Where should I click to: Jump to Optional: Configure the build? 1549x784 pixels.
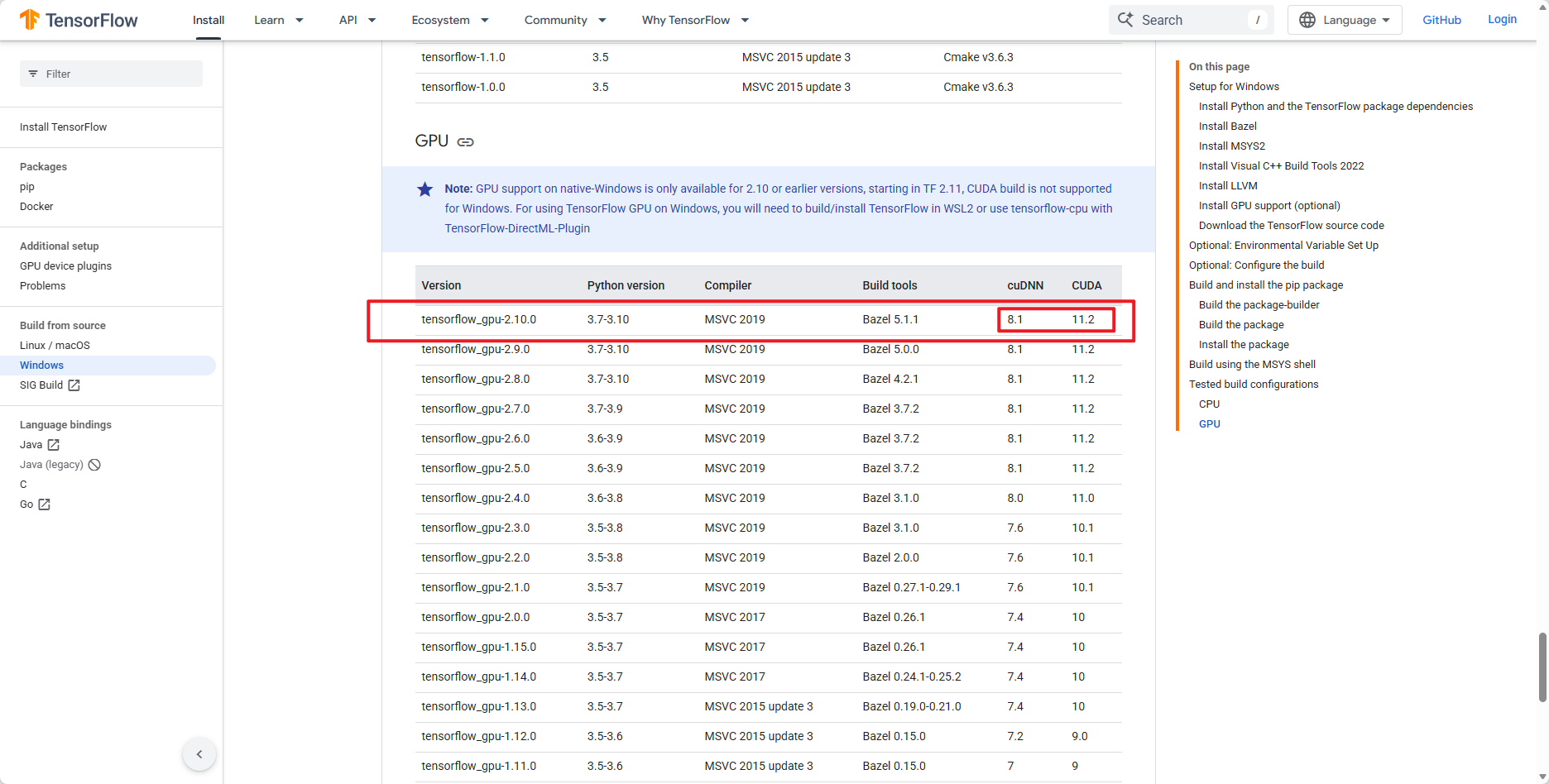1257,265
